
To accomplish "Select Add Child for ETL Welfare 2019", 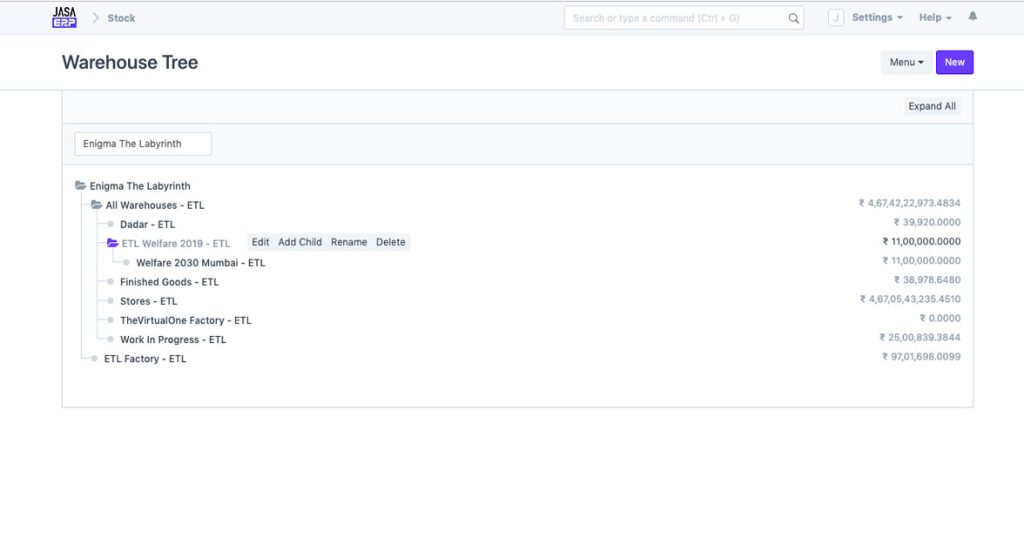I will point(300,242).
